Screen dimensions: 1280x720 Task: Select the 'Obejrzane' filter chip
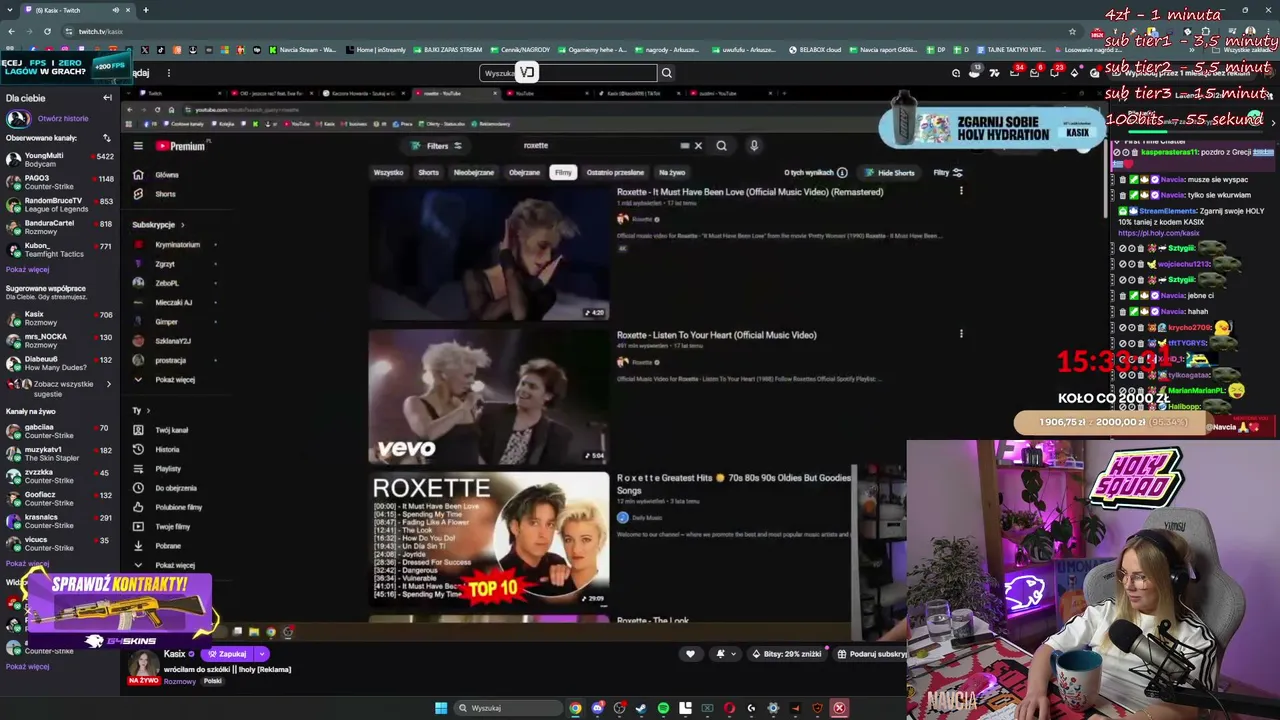[524, 173]
